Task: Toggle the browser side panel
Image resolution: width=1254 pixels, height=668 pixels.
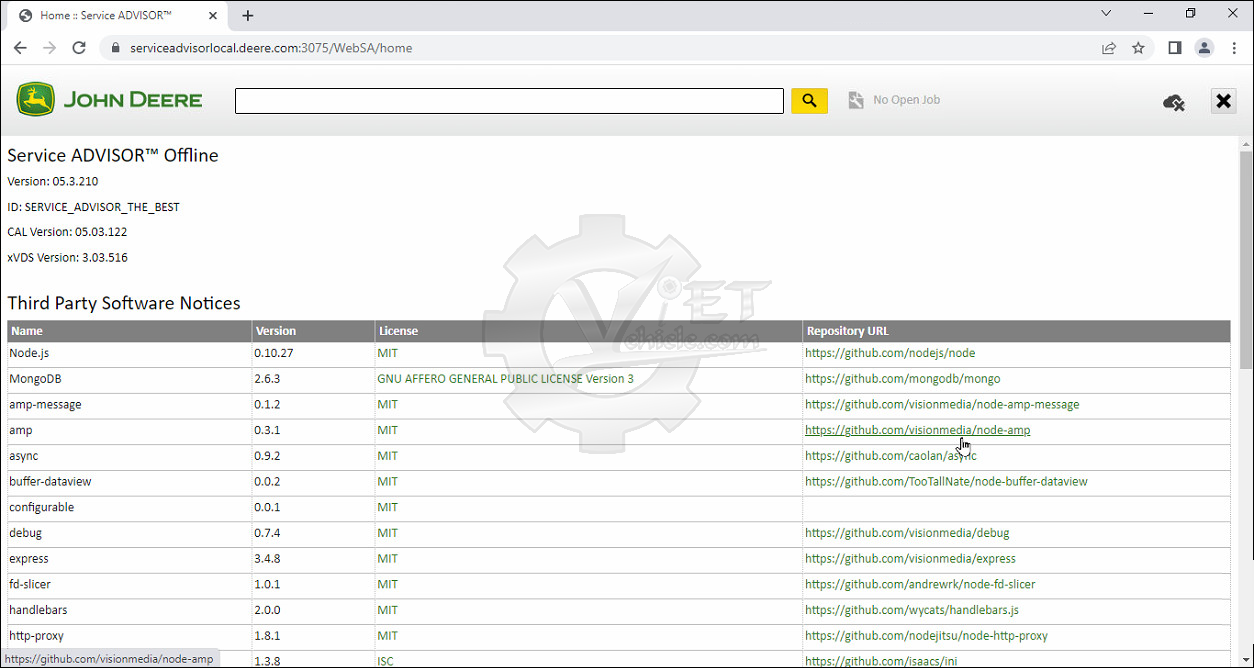Action: coord(1175,48)
